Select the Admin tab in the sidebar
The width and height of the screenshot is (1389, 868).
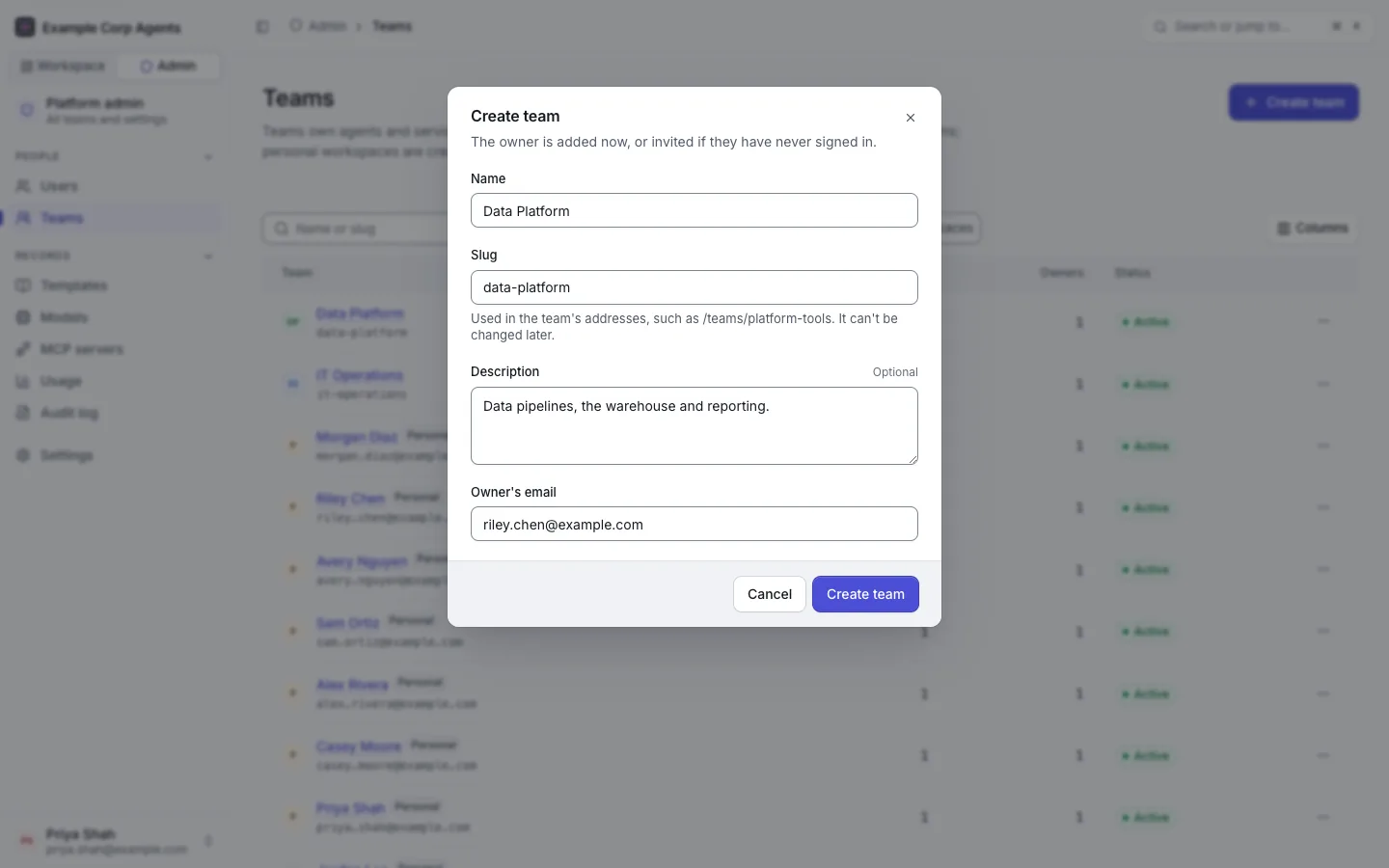click(169, 67)
